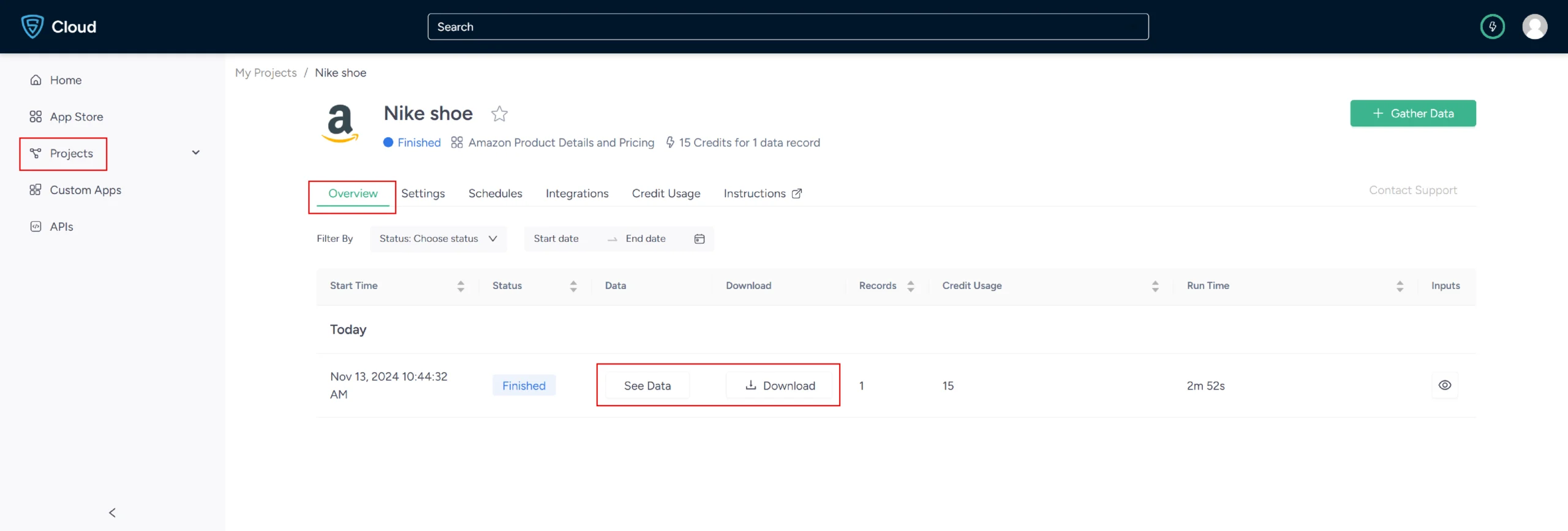Screen dimensions: 1568x531
Task: Click the 2m 52s run time
Action: coord(1205,386)
